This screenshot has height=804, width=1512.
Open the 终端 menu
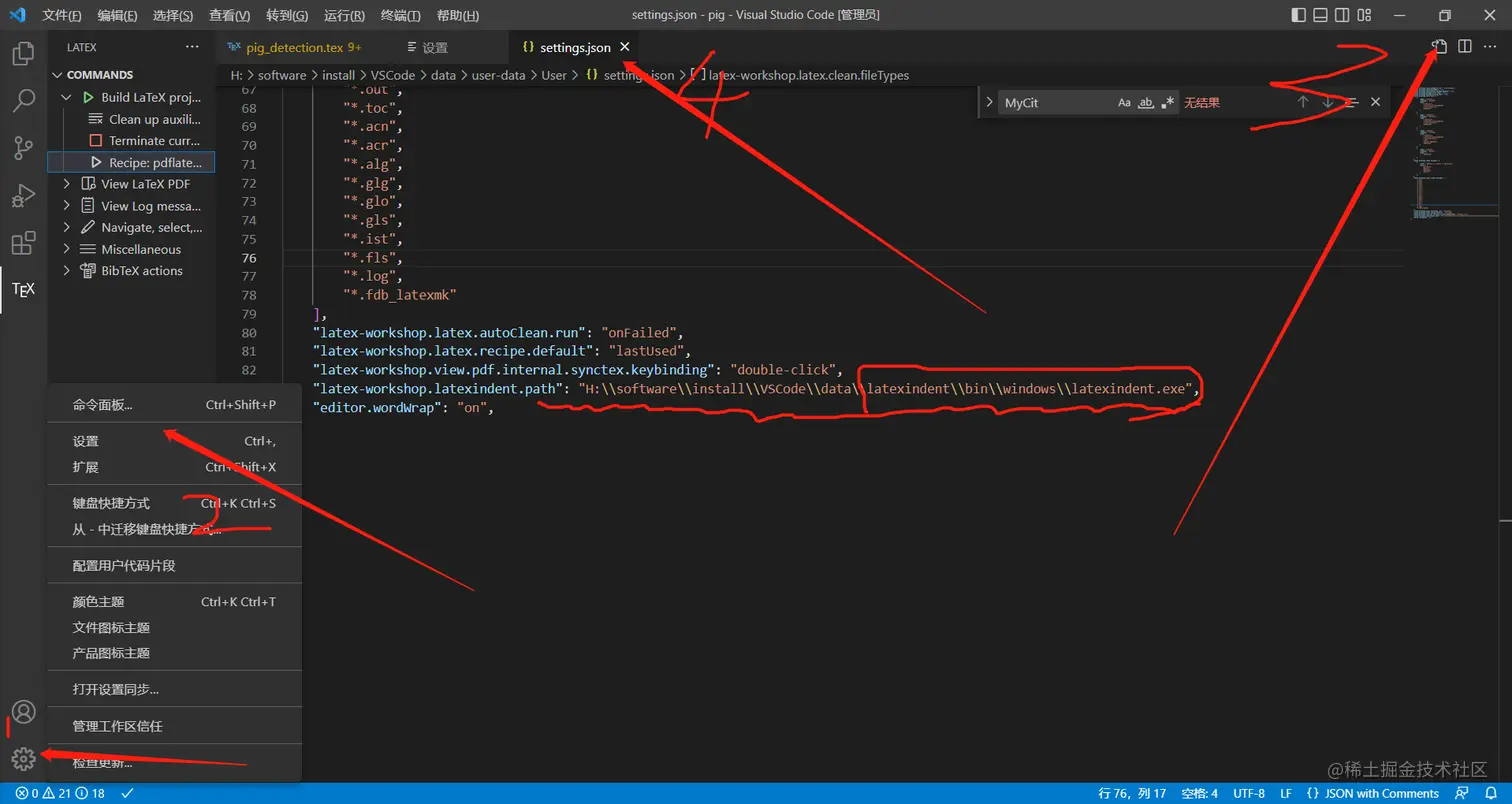(x=400, y=15)
